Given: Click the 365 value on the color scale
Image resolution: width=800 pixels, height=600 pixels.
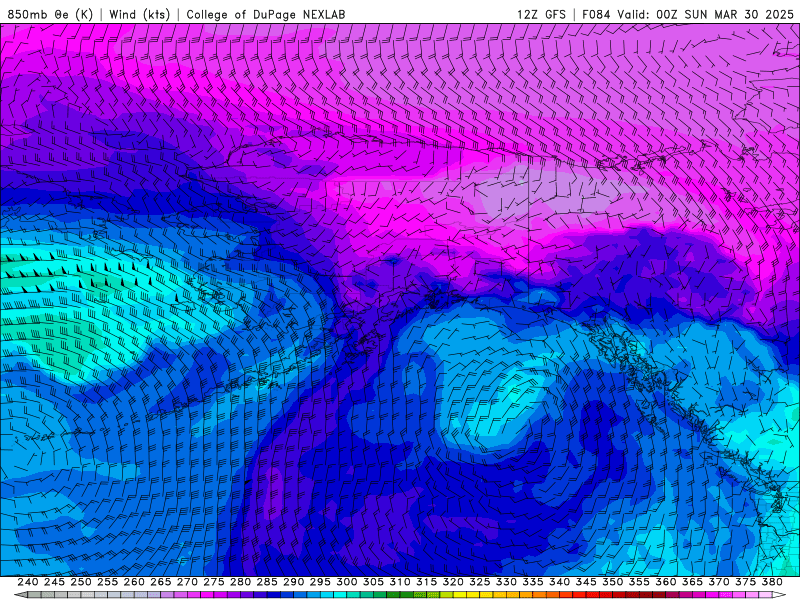Looking at the screenshot, I should 692,582.
